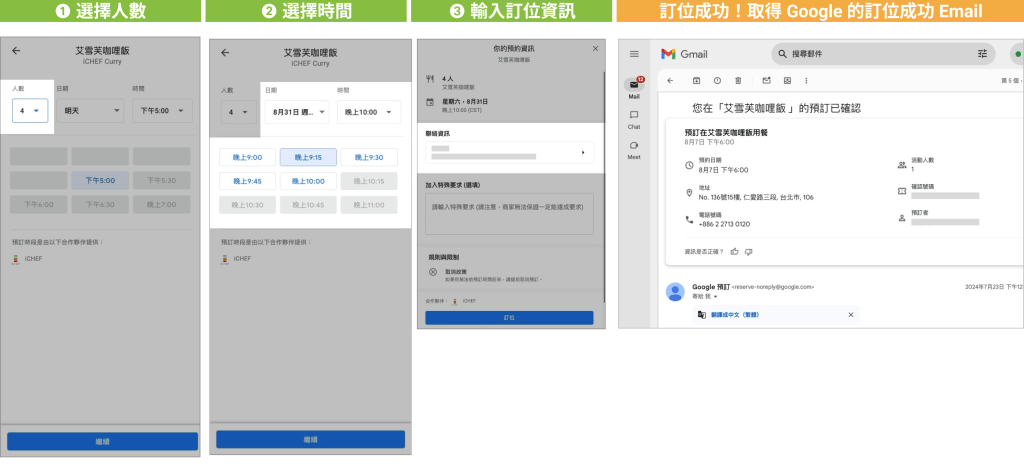Image resolution: width=1024 pixels, height=469 pixels.
Task: Click the thumbs up feedback icon
Action: (x=734, y=251)
